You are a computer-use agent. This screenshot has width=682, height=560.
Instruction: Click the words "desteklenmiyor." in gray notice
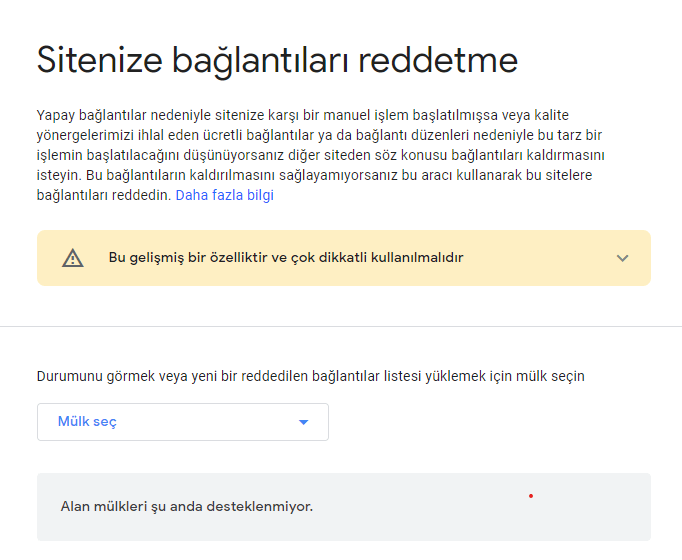pos(262,506)
